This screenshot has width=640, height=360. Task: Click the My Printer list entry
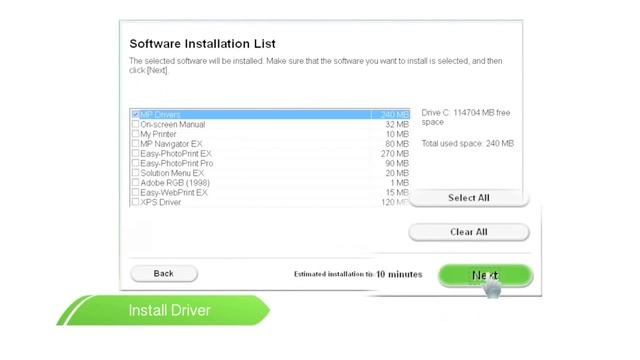coord(158,134)
